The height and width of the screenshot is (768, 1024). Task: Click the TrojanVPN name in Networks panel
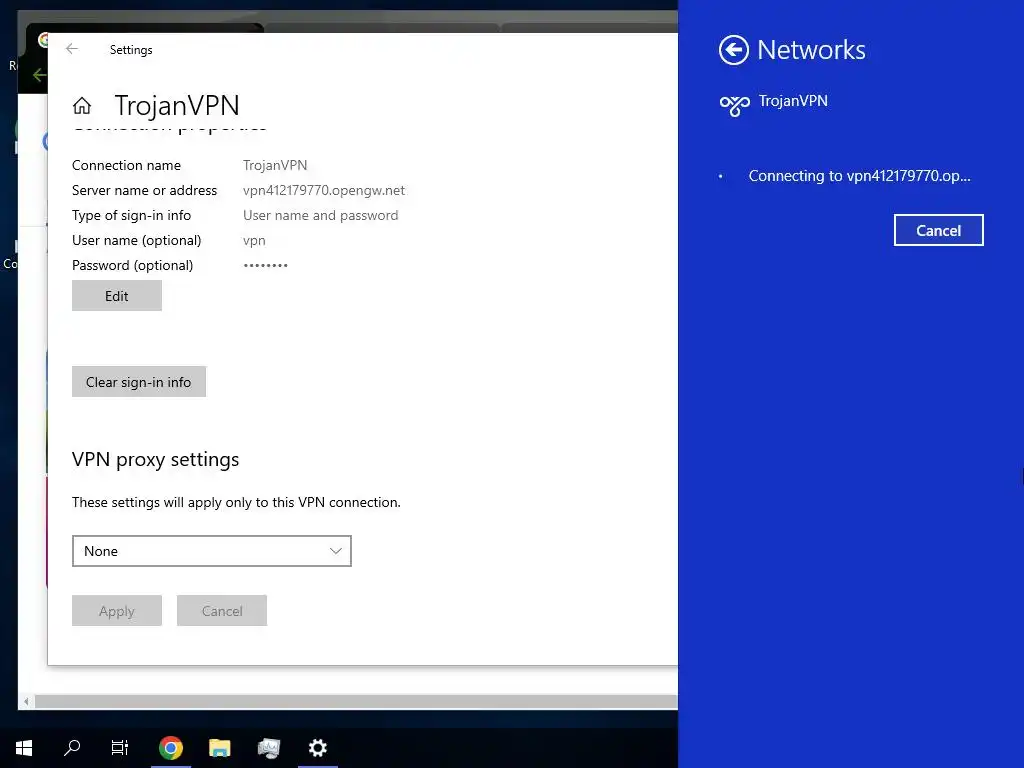[793, 101]
